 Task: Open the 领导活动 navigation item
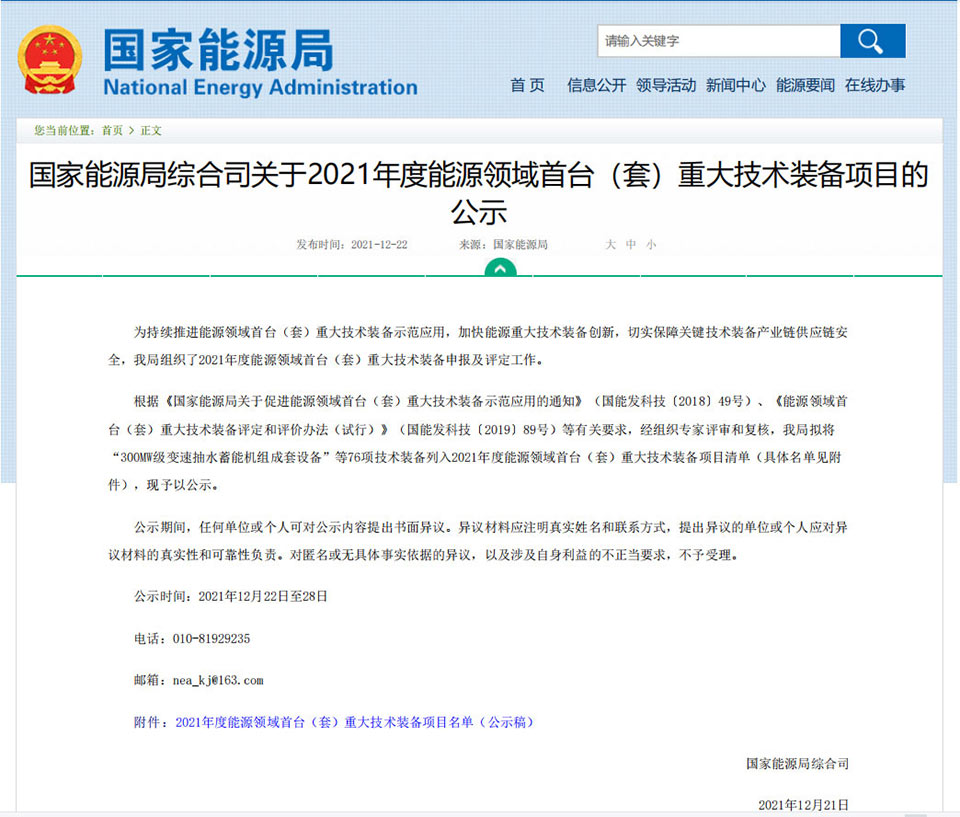[666, 85]
